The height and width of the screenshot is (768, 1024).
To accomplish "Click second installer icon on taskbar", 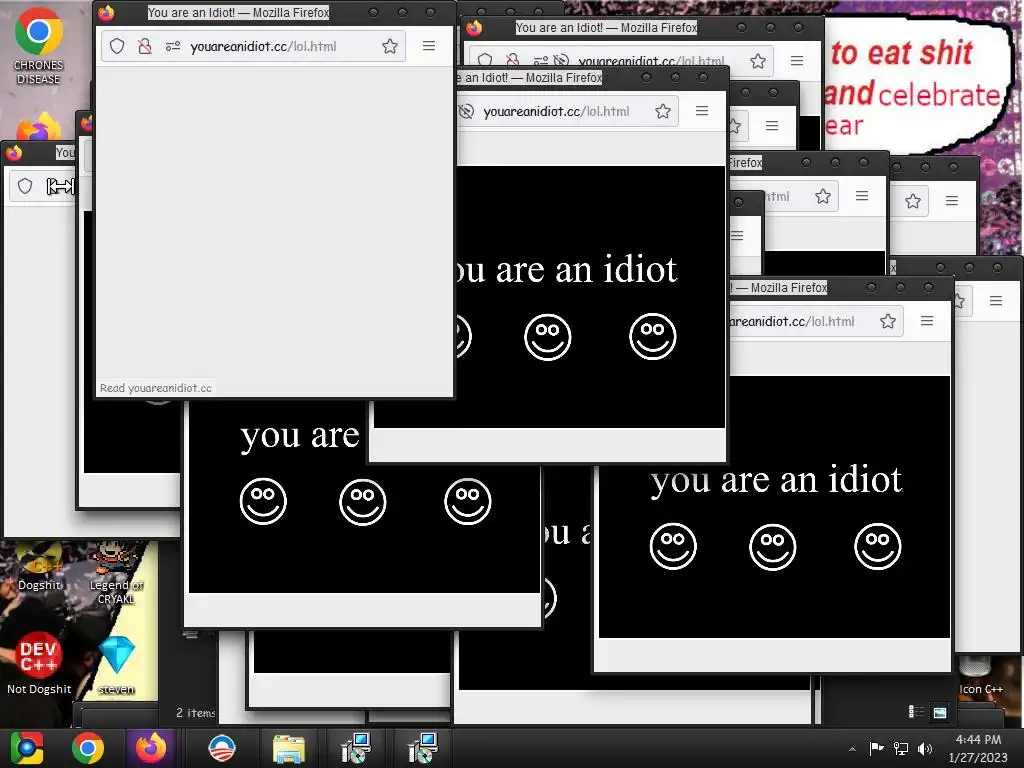I will point(422,748).
